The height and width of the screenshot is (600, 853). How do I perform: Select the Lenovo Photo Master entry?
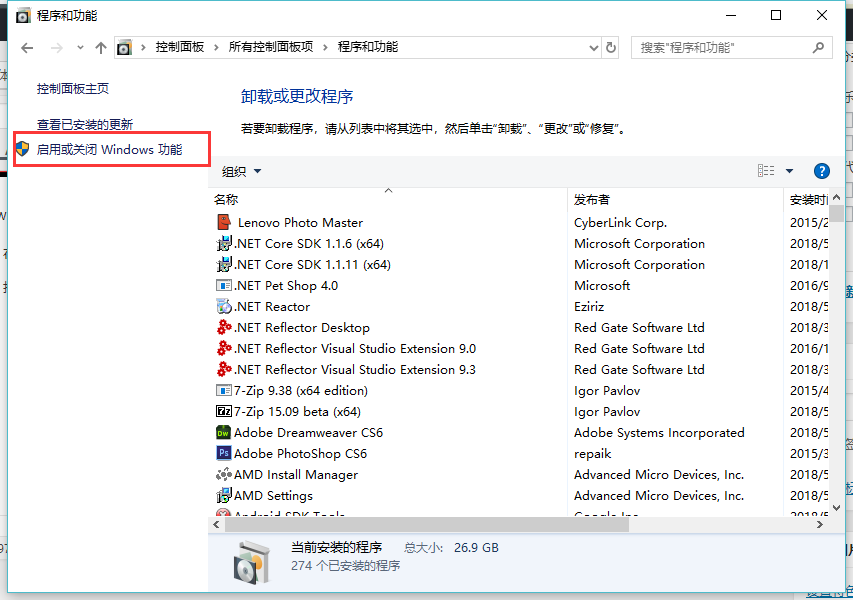[x=300, y=222]
